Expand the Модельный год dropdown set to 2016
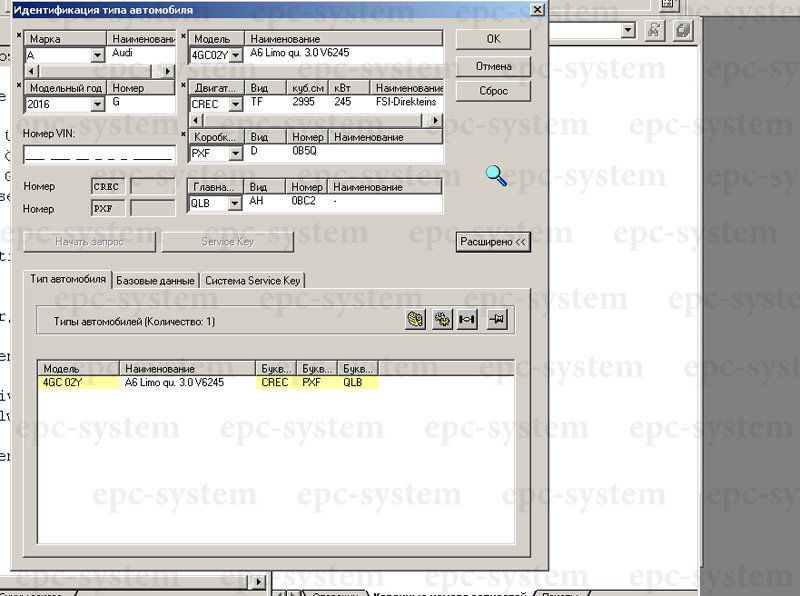 98,105
